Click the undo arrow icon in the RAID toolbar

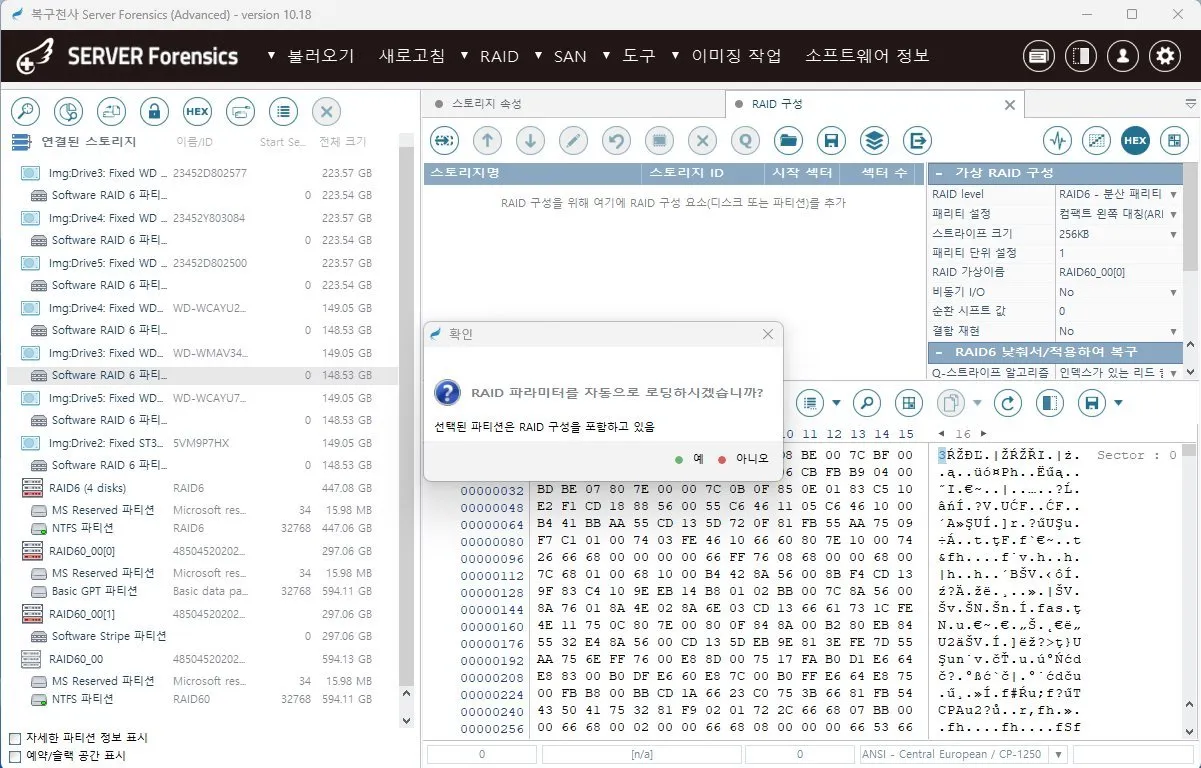click(x=616, y=140)
